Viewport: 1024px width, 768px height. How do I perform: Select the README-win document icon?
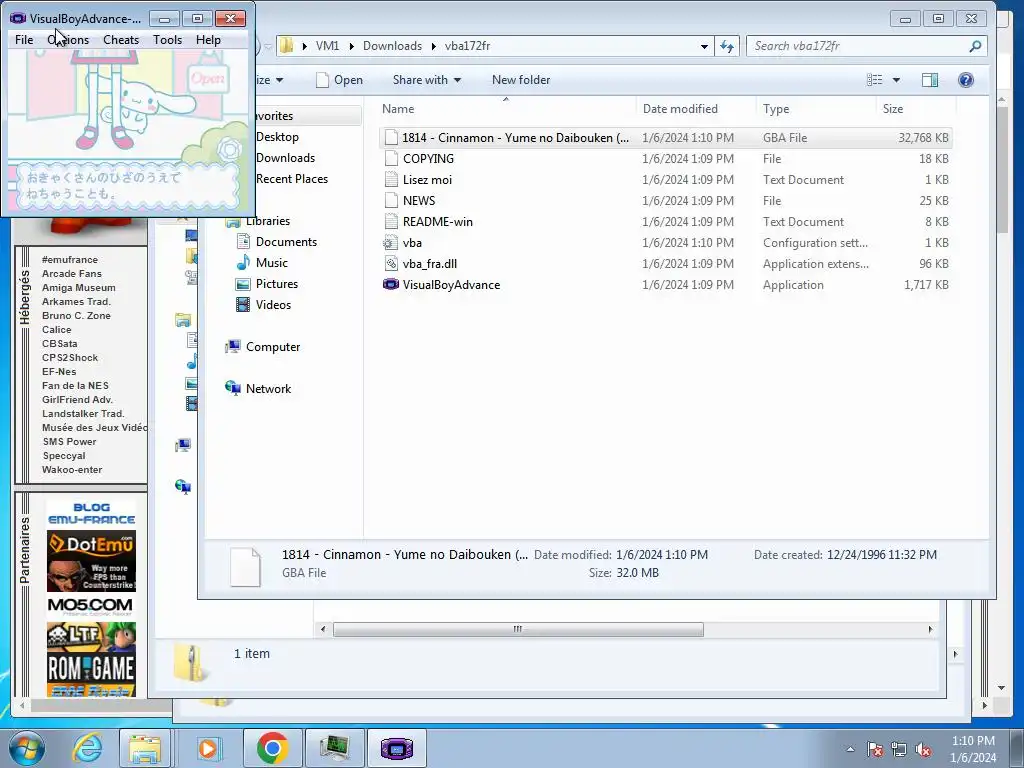tap(391, 221)
